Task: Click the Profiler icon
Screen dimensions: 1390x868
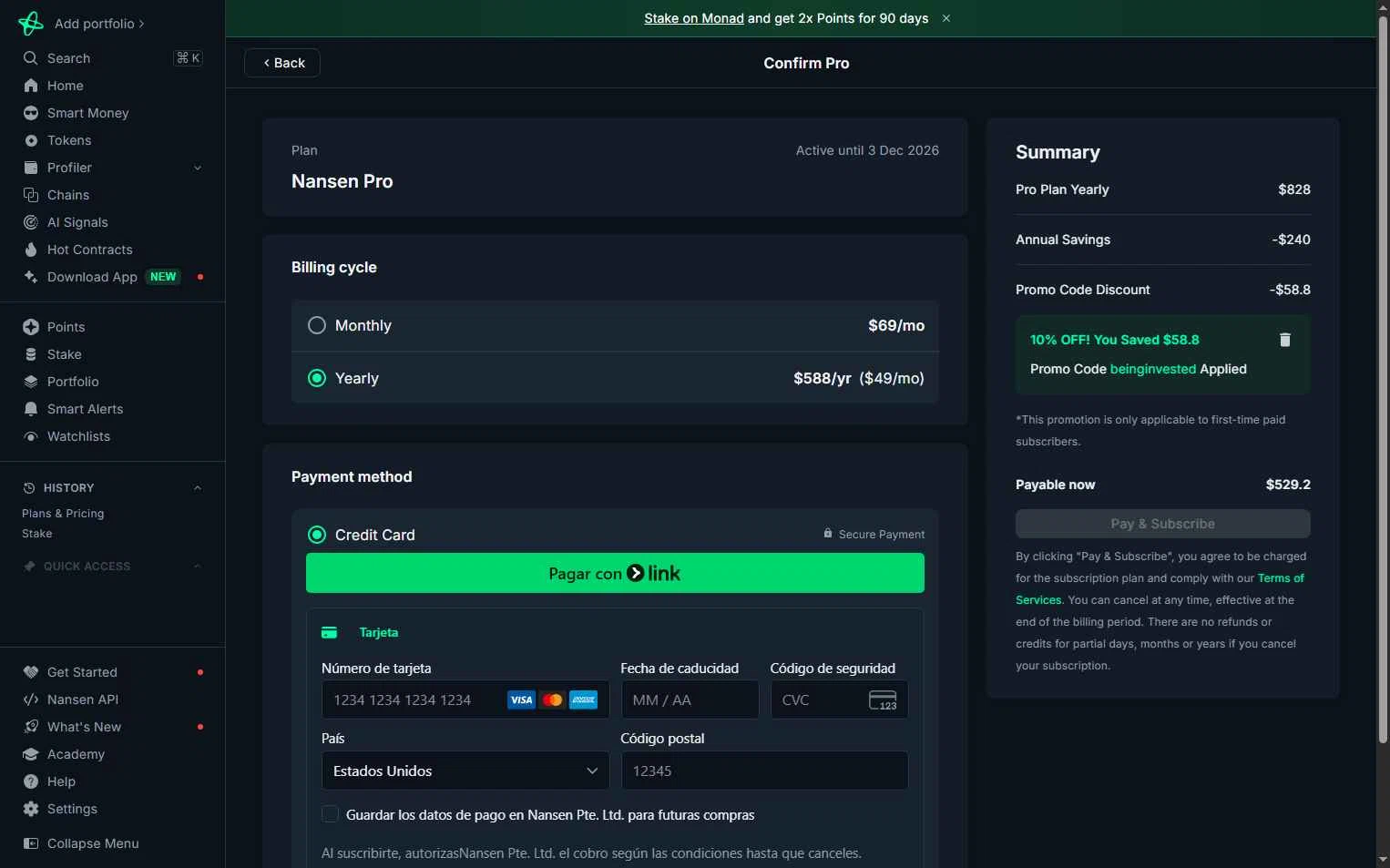Action: (31, 168)
